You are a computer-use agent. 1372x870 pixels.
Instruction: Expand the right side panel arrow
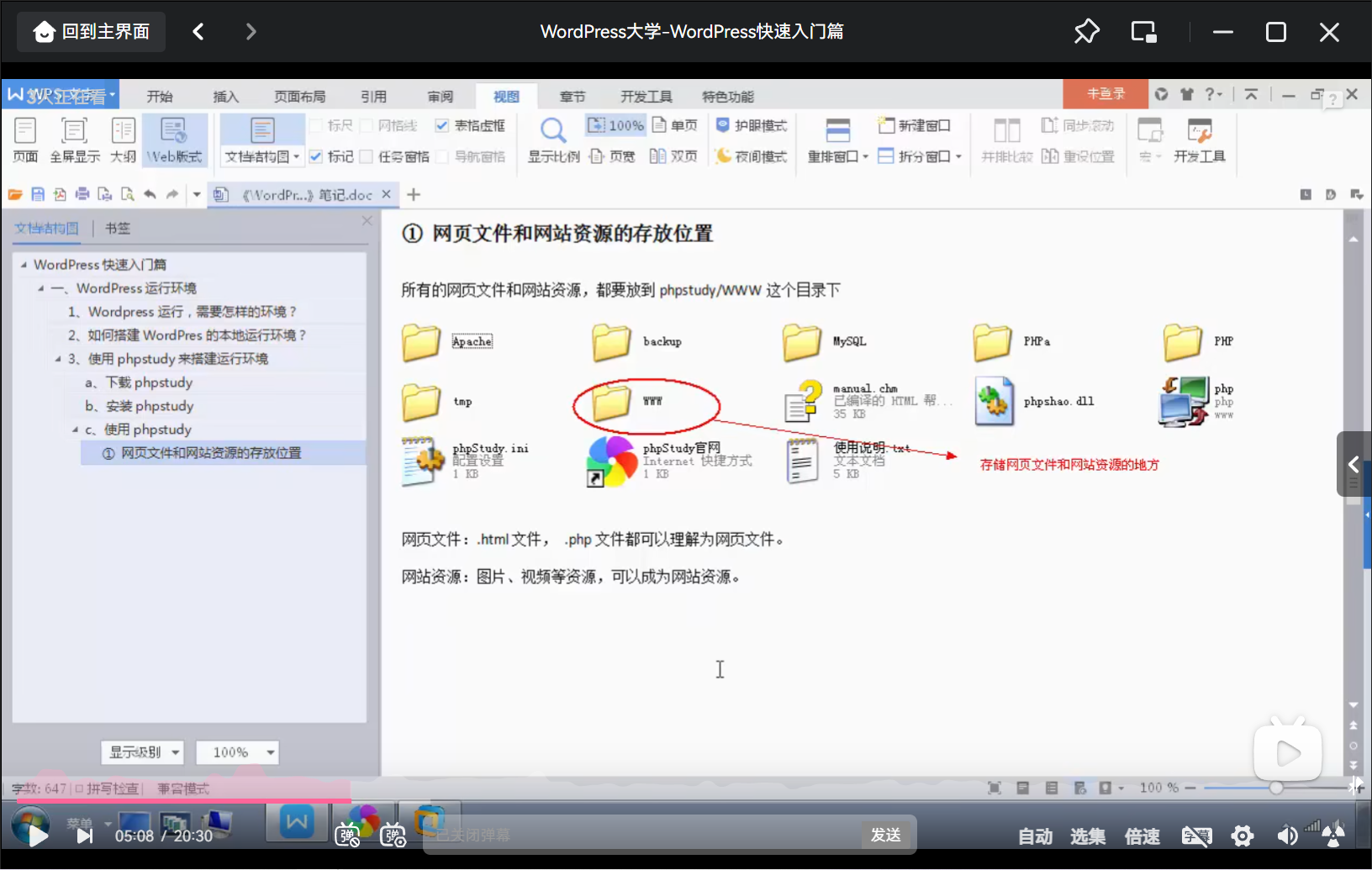1354,464
